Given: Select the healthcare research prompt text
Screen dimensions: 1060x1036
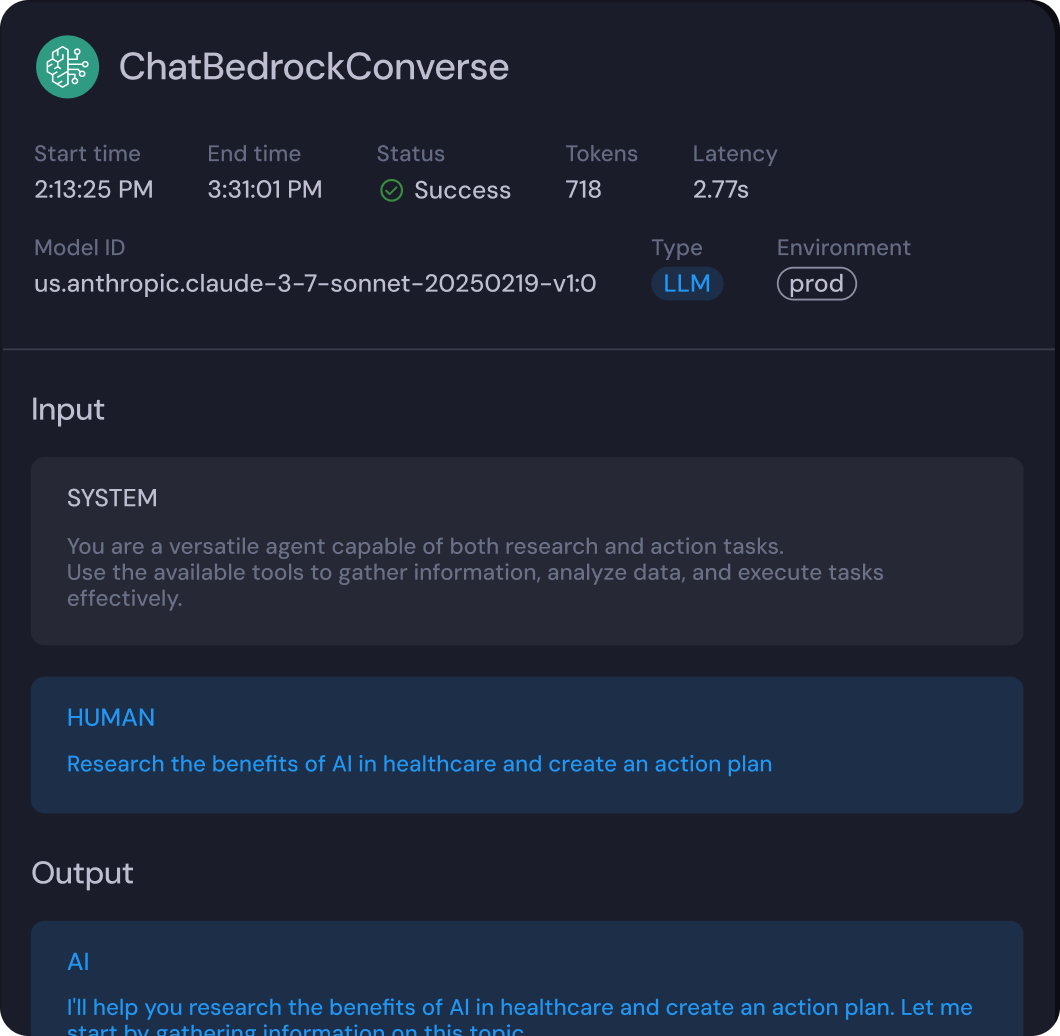Looking at the screenshot, I should pos(419,763).
